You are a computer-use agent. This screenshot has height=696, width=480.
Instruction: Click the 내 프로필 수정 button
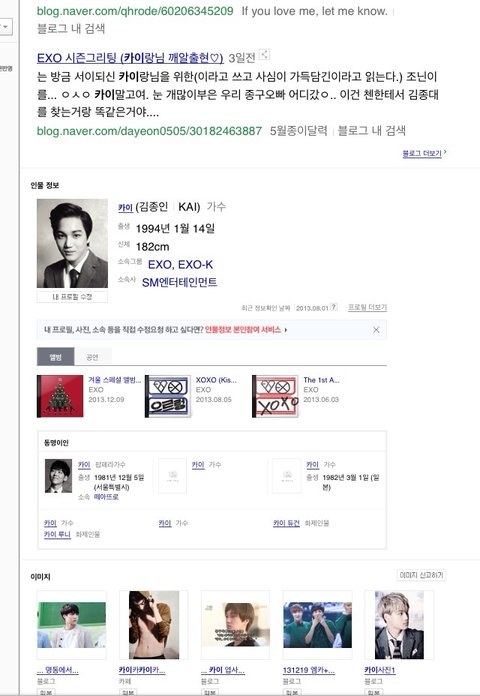tap(72, 297)
